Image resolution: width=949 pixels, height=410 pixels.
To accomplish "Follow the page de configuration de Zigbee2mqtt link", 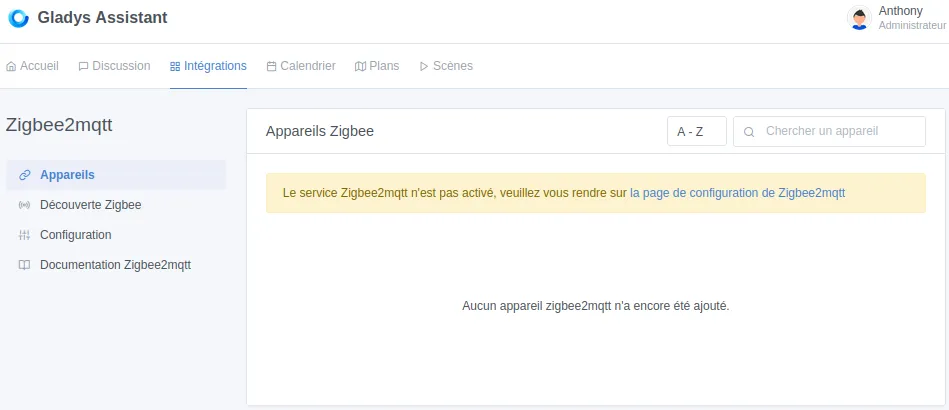I will (737, 193).
